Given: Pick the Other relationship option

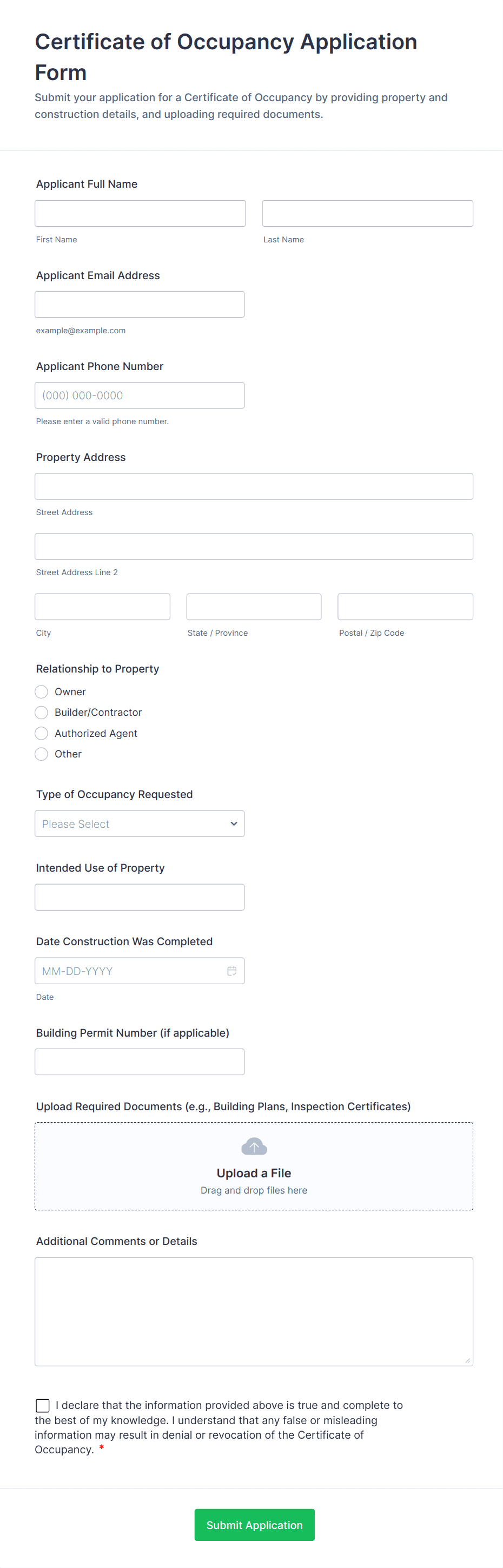Looking at the screenshot, I should click(41, 754).
